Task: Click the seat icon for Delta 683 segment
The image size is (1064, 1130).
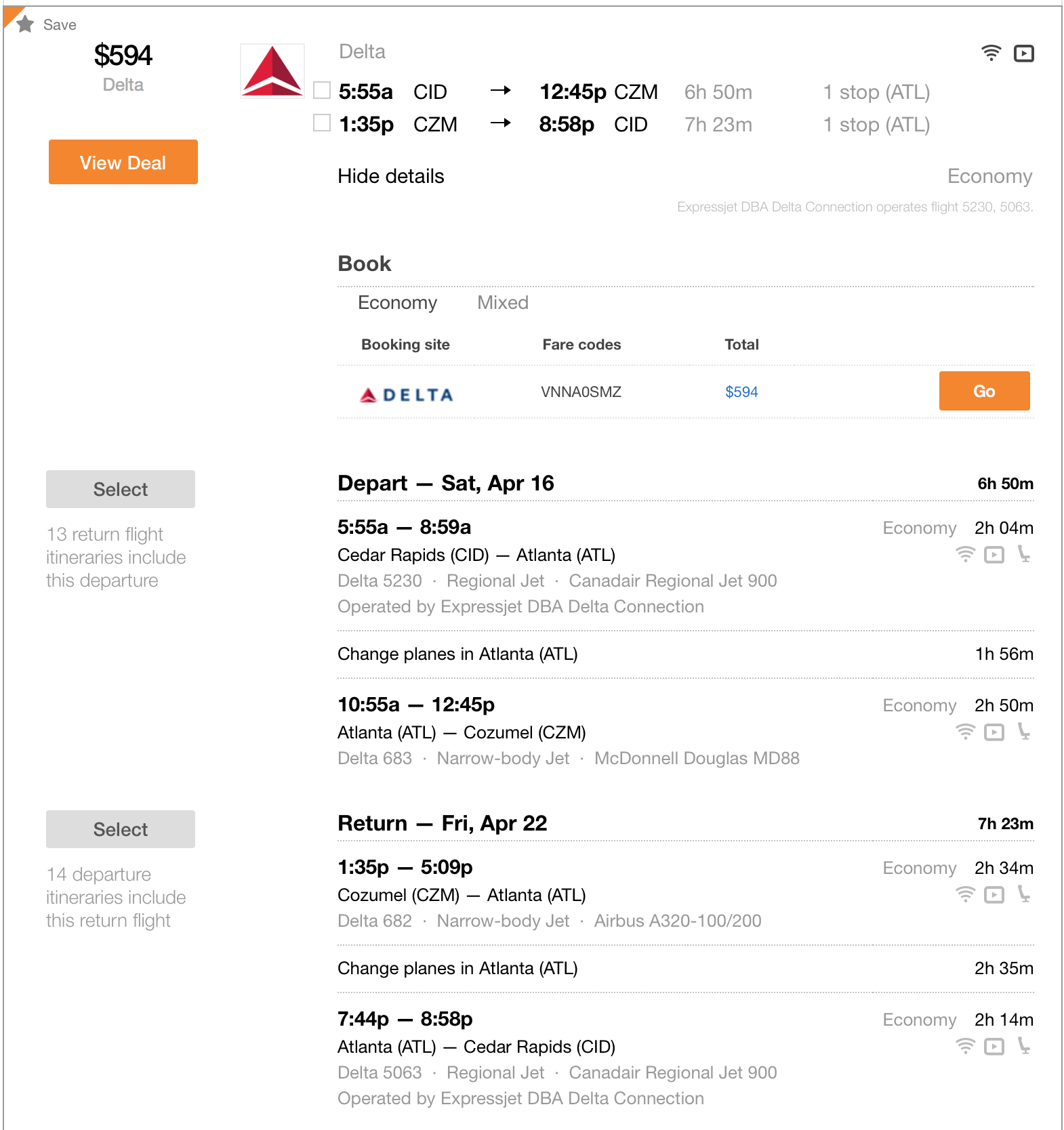Action: click(1023, 732)
